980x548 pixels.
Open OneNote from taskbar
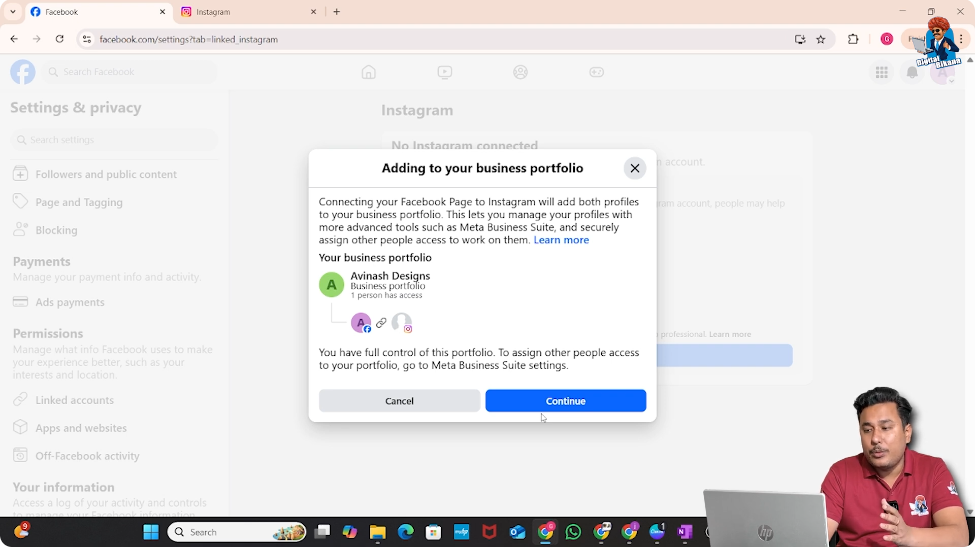click(685, 532)
